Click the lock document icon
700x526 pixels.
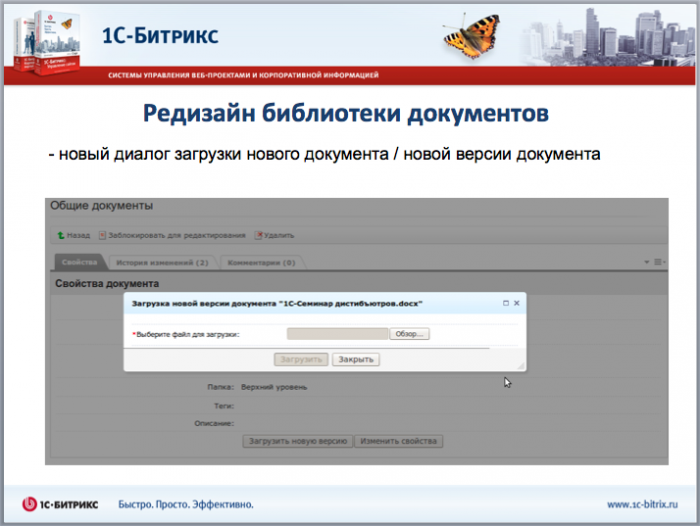[102, 235]
